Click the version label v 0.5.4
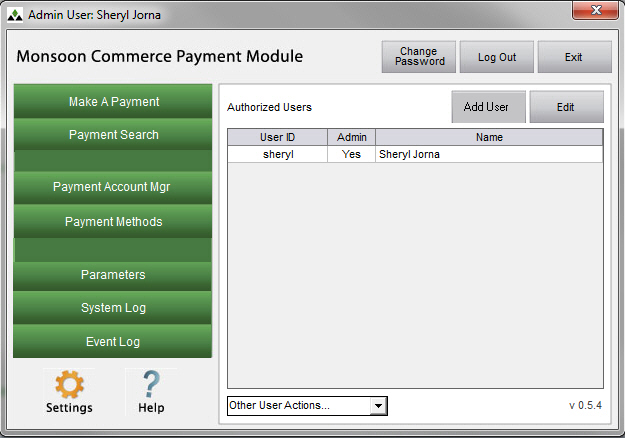 (x=585, y=405)
